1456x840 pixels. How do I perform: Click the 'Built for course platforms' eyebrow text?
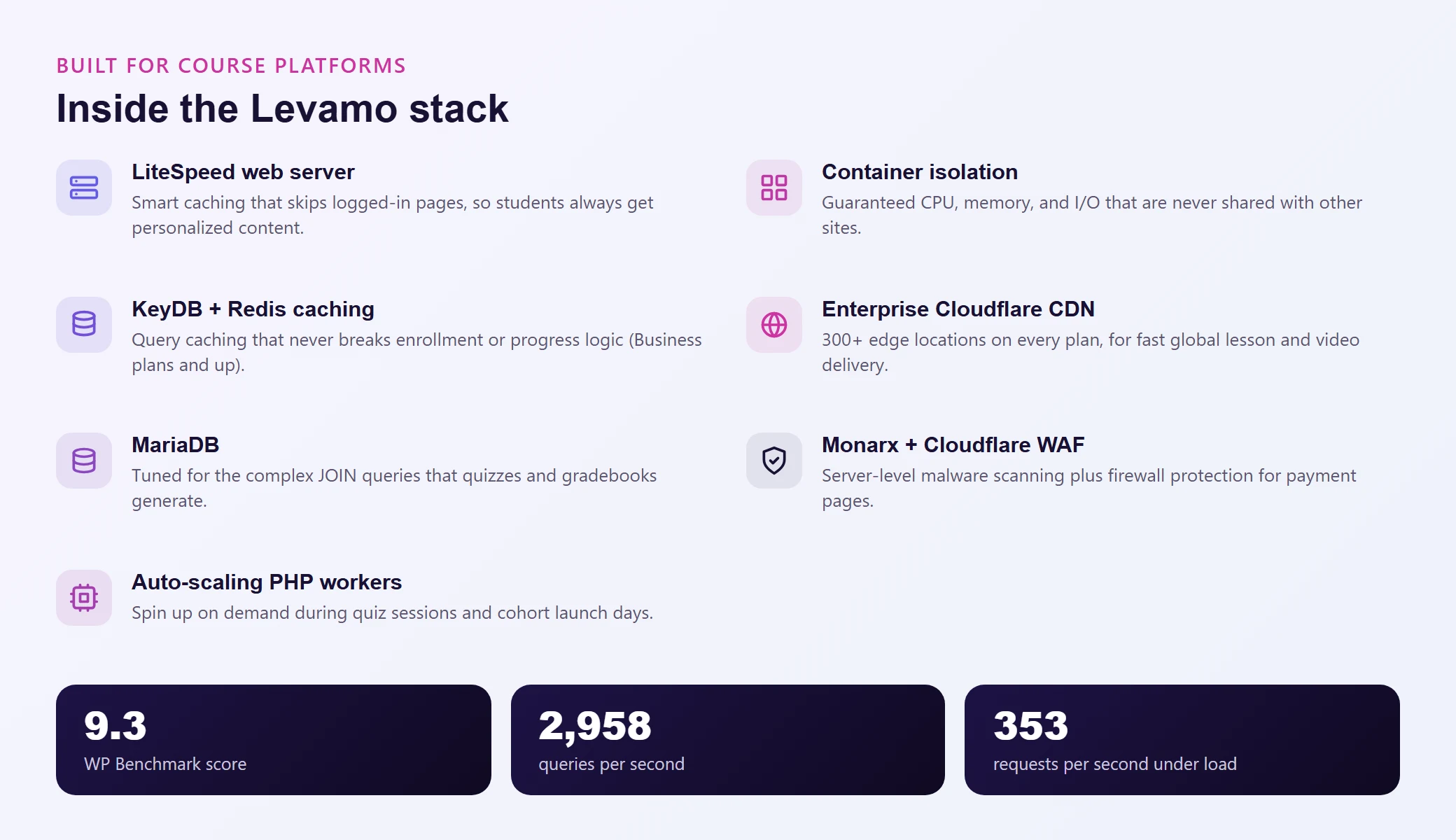click(231, 66)
